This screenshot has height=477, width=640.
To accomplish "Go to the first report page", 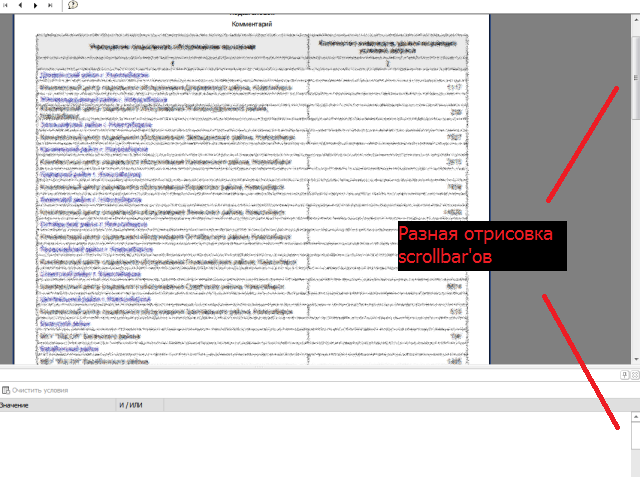I will click(x=5, y=5).
